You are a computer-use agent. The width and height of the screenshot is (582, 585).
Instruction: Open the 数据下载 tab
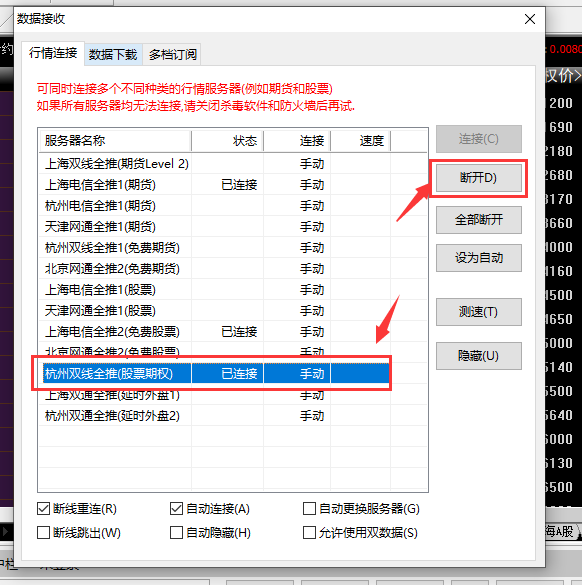[x=113, y=55]
